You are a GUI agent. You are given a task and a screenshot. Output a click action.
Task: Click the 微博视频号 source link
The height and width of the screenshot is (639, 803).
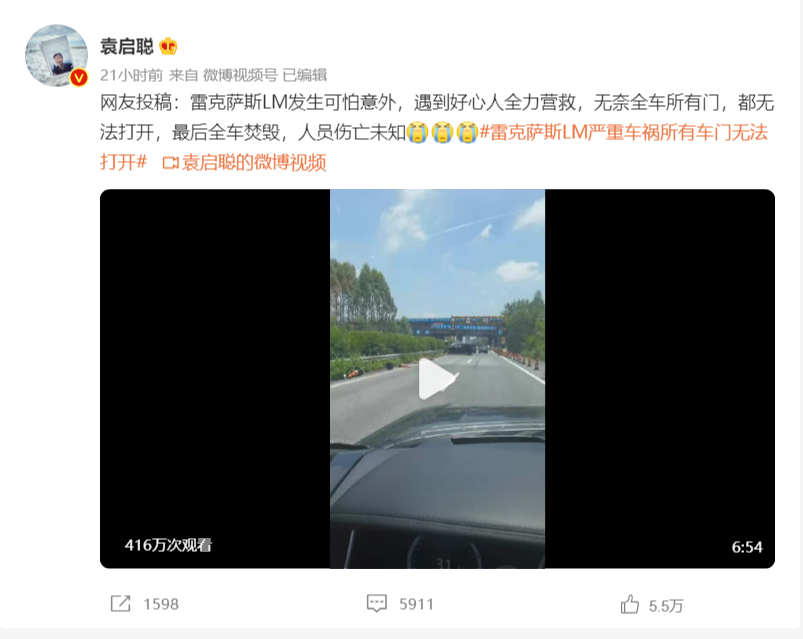tap(240, 75)
